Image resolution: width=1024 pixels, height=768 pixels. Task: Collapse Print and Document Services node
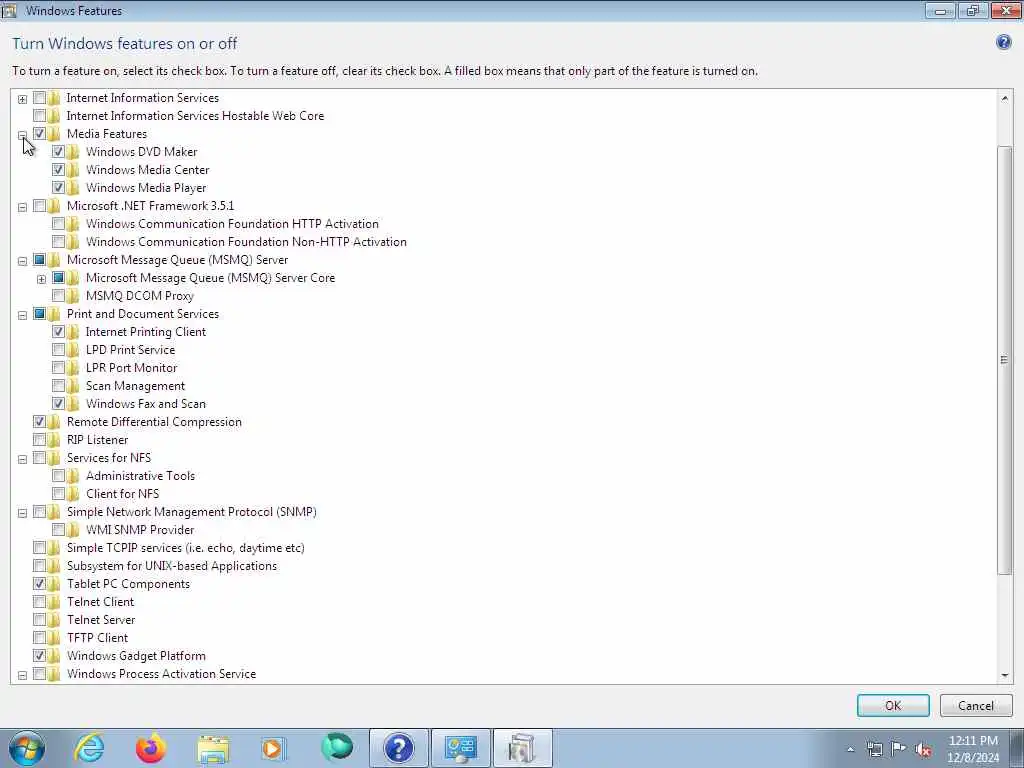[x=22, y=315]
